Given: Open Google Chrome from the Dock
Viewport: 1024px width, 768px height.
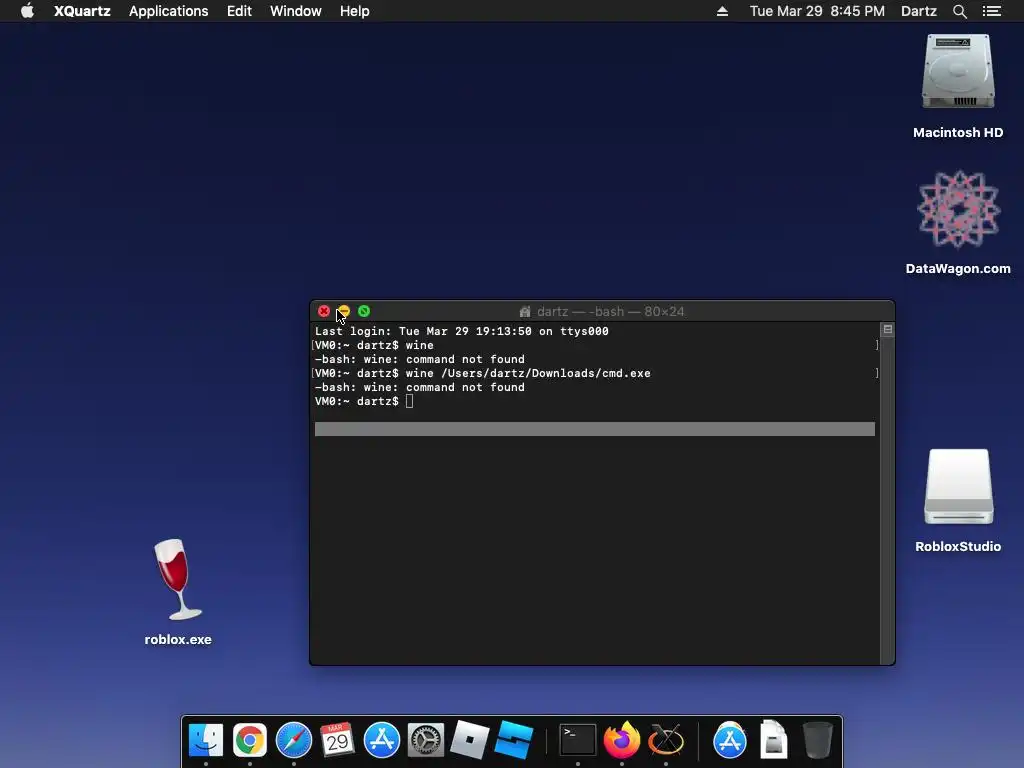Looking at the screenshot, I should coord(249,741).
